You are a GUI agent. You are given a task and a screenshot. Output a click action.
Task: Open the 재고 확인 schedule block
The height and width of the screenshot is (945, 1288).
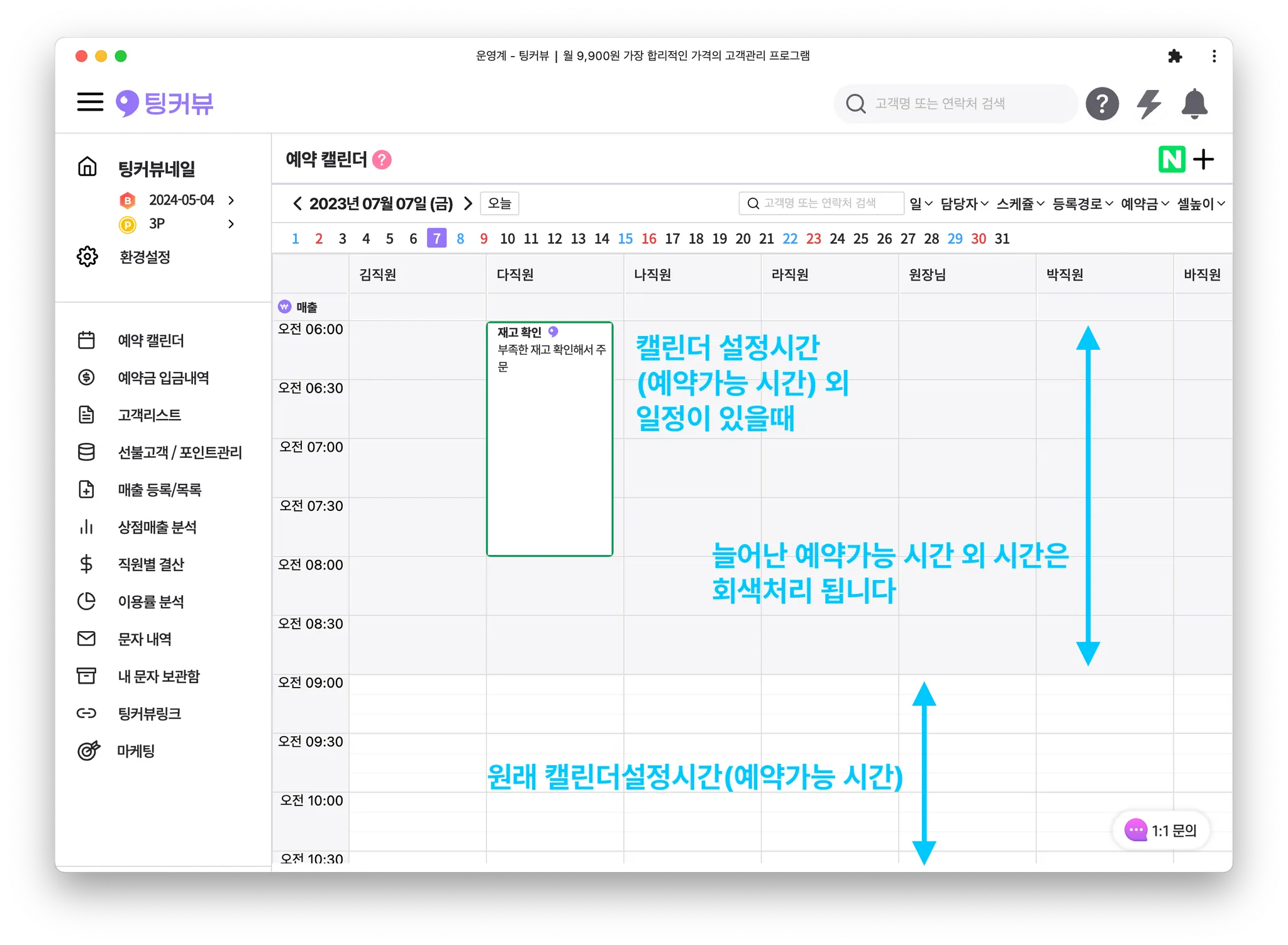pos(549,439)
